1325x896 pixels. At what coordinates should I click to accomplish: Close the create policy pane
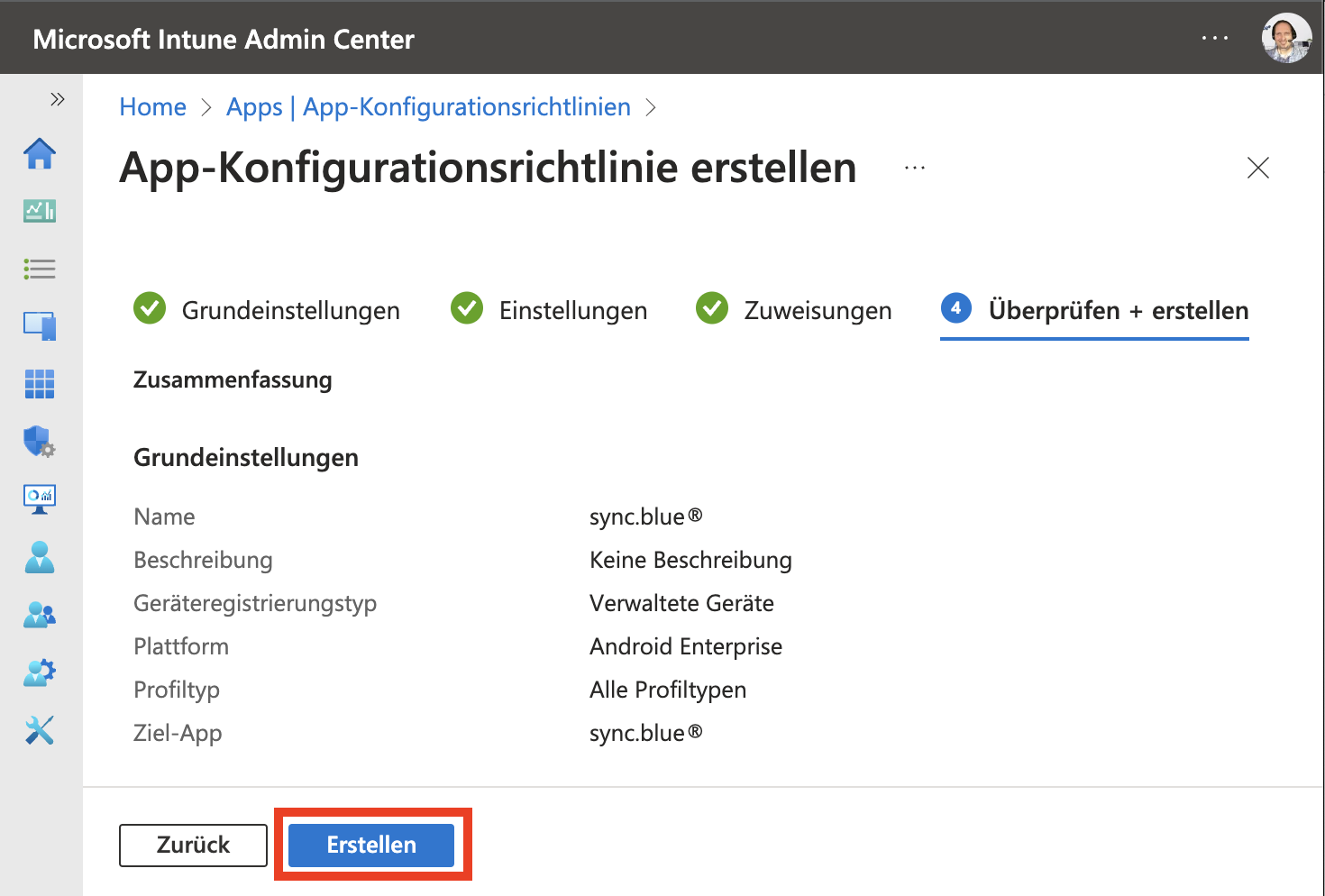click(1258, 168)
